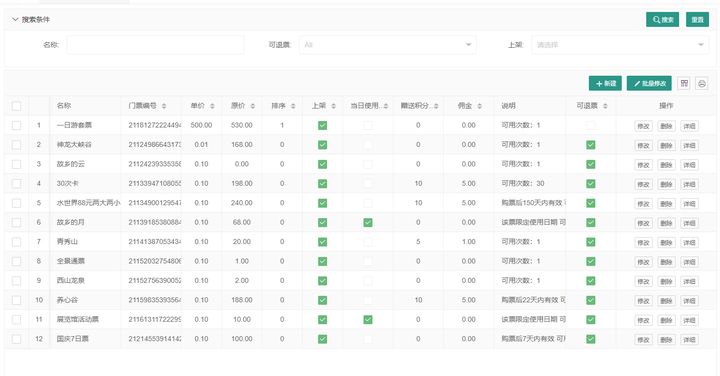Image resolution: width=720 pixels, height=376 pixels.
Task: Sort table by 上架 header arrows
Action: point(333,106)
